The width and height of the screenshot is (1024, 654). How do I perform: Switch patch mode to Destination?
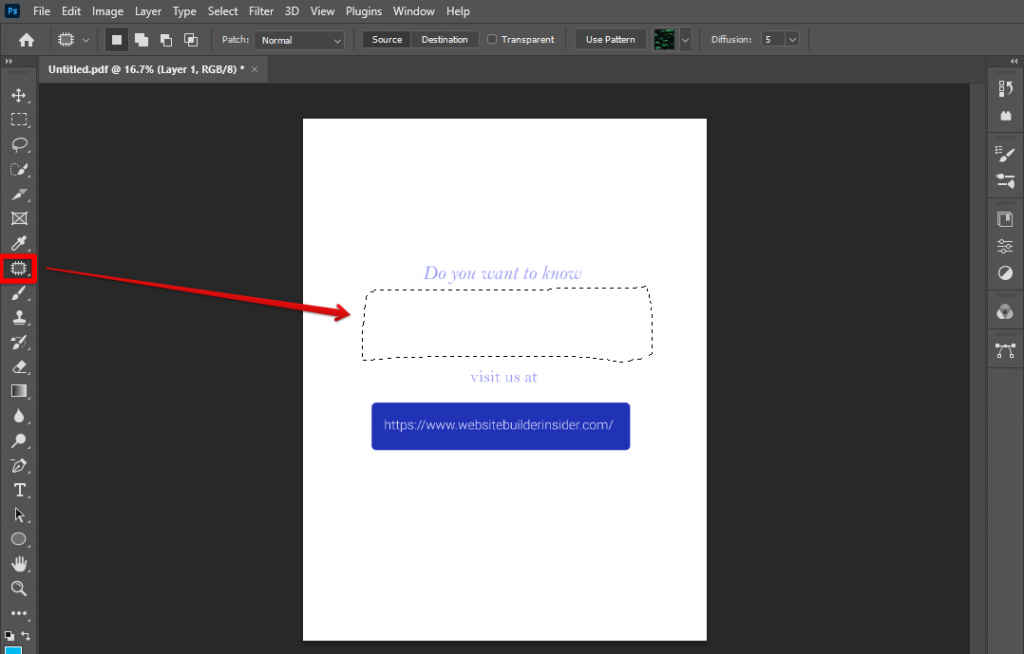444,39
